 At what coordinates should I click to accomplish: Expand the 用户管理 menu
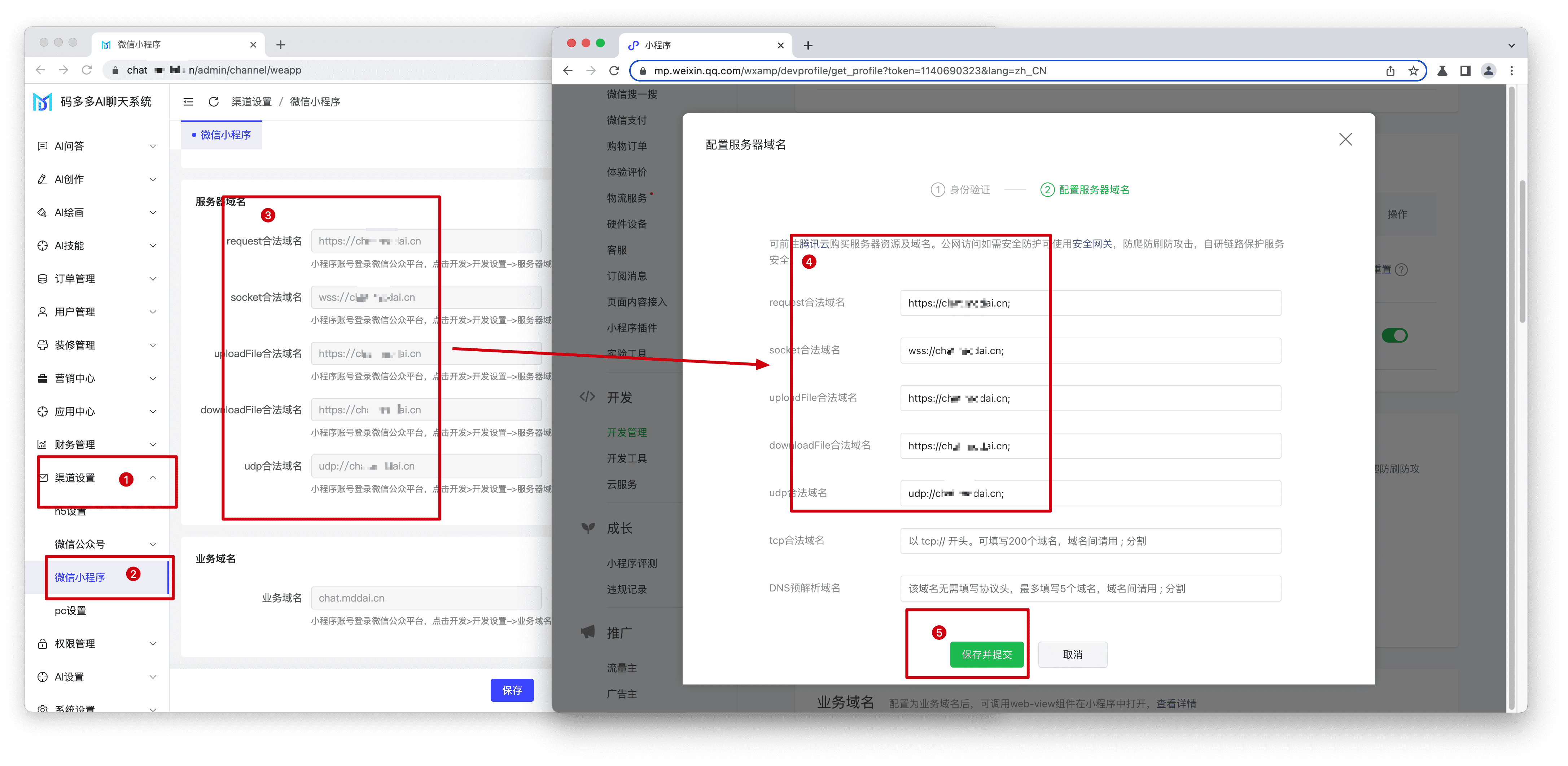97,312
